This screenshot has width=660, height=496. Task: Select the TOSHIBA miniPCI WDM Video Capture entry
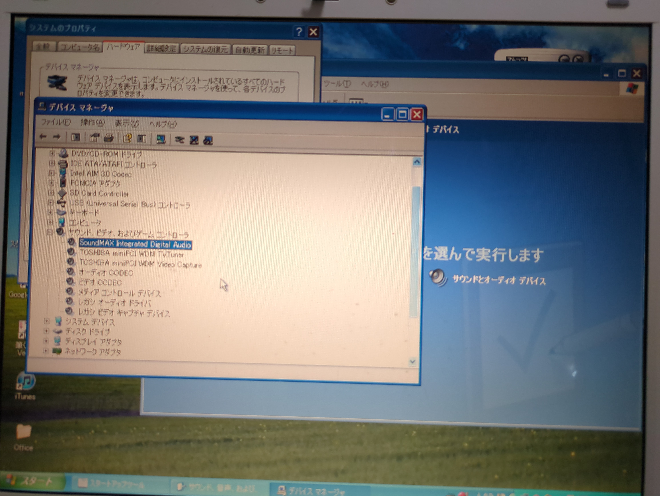click(141, 264)
